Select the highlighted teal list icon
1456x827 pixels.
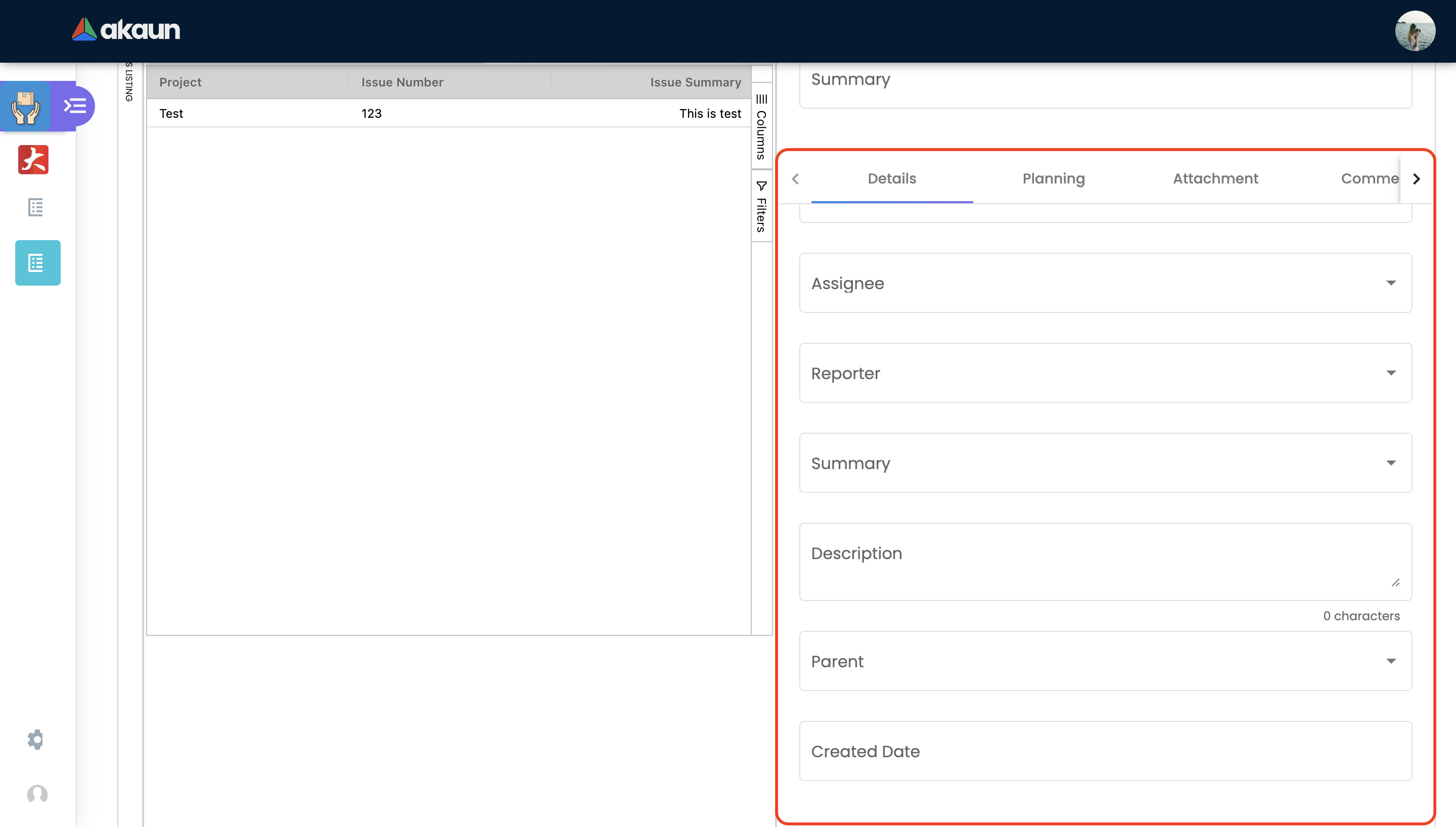click(37, 263)
